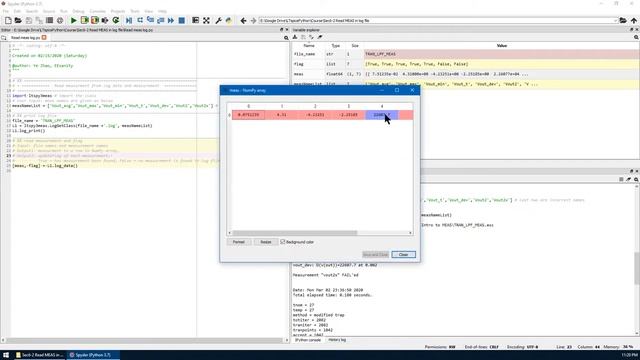The width and height of the screenshot is (640, 360).
Task: Click Close button in array dialog
Action: 403,255
